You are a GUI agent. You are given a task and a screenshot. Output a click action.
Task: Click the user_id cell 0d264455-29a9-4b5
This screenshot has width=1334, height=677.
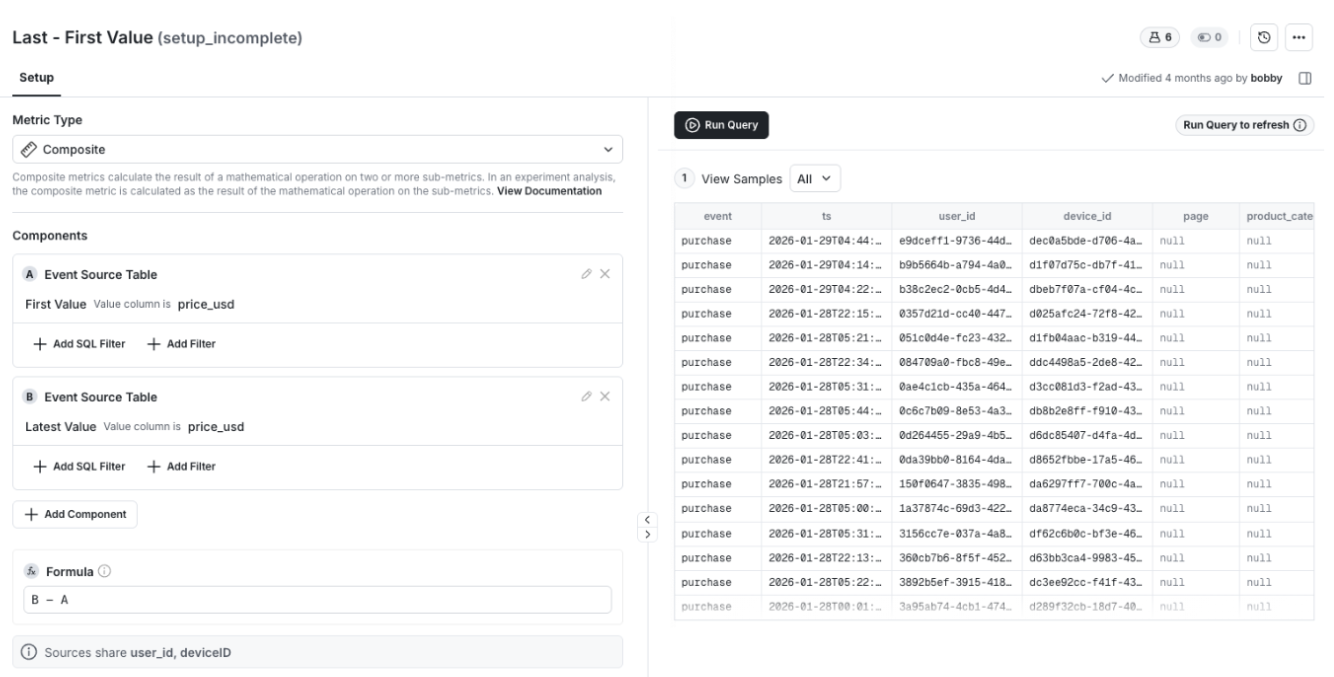point(956,435)
